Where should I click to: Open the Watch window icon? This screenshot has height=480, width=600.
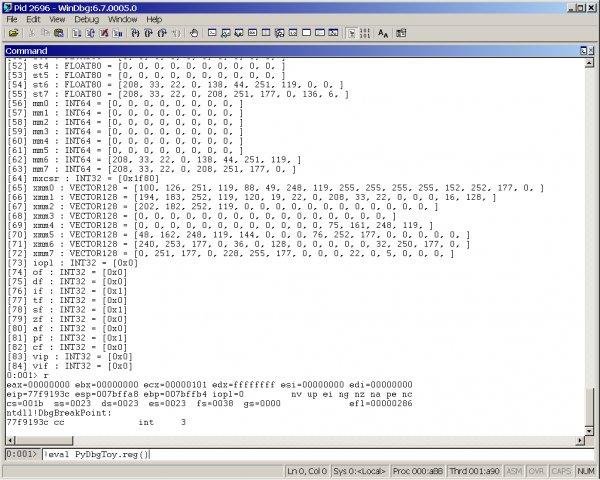(225, 33)
